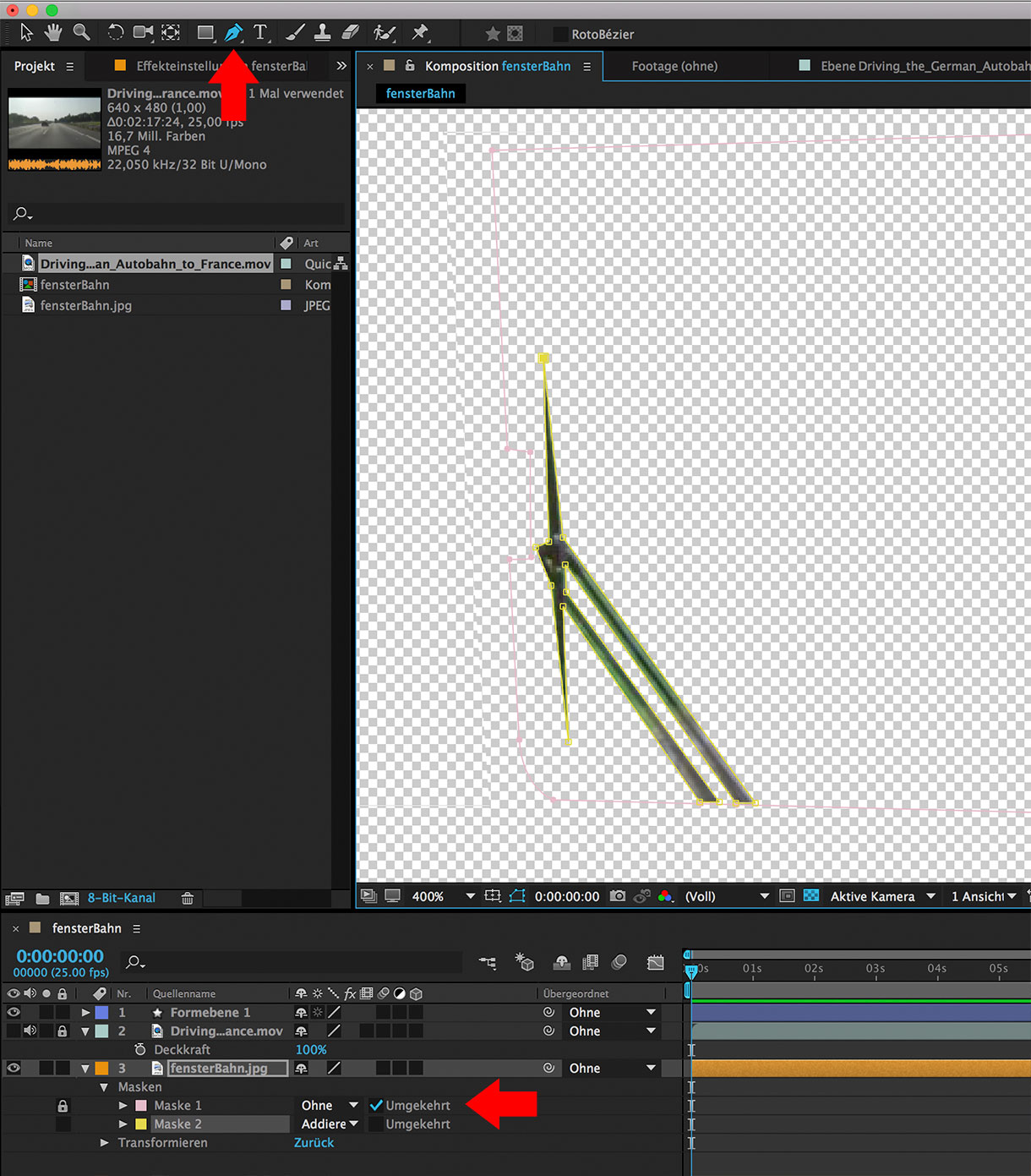
Task: Uncheck Umgekehrt for Maske 1
Action: pyautogui.click(x=376, y=1105)
